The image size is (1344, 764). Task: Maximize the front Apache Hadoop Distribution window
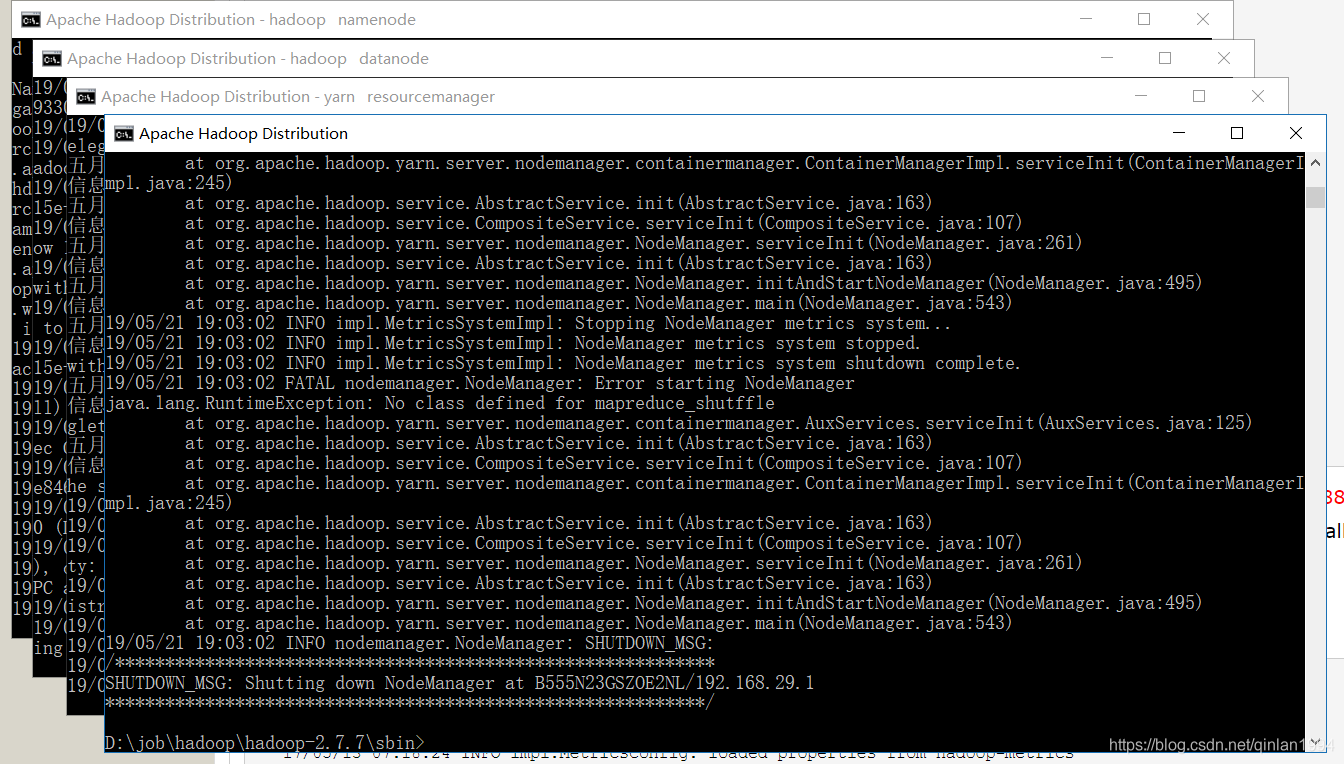(x=1237, y=134)
